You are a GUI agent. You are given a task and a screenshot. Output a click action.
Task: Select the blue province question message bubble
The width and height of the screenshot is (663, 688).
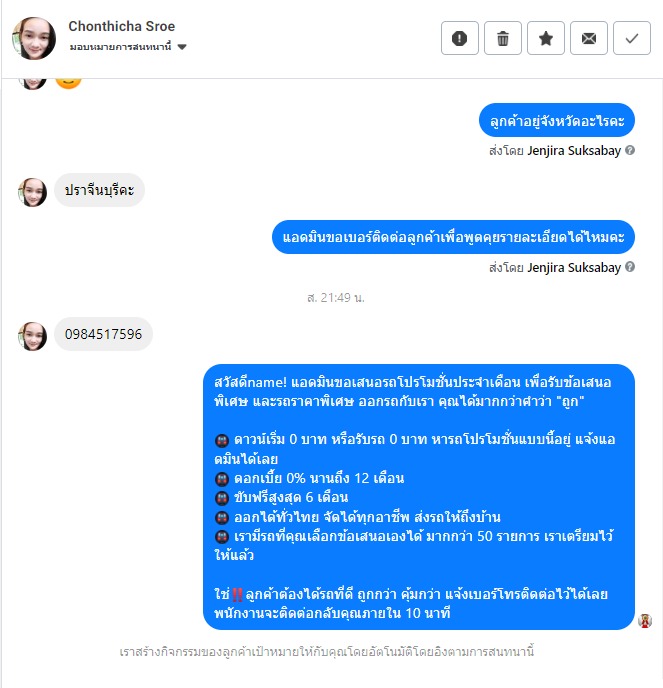[x=557, y=120]
